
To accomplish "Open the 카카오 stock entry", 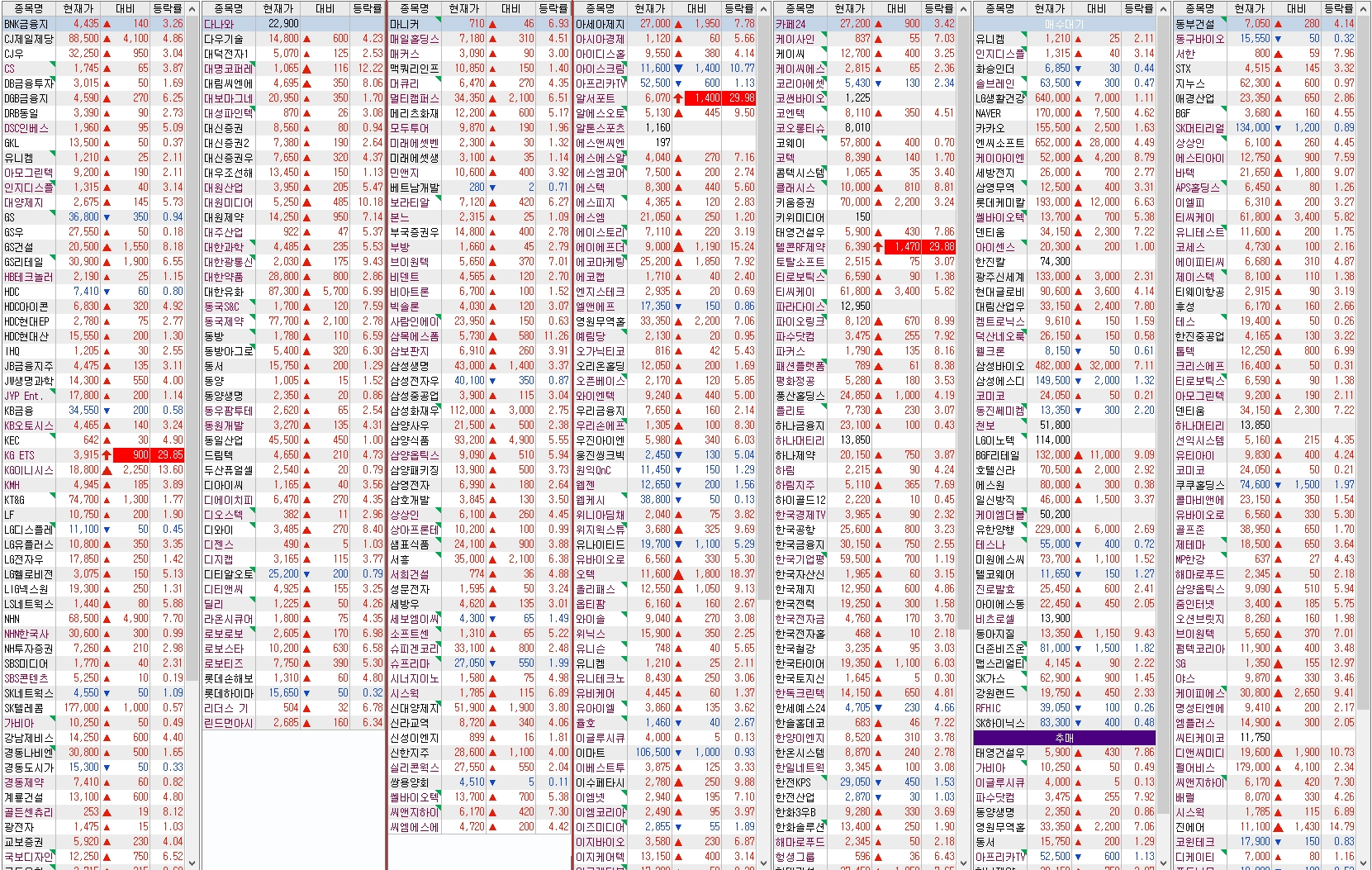I will coord(989,128).
